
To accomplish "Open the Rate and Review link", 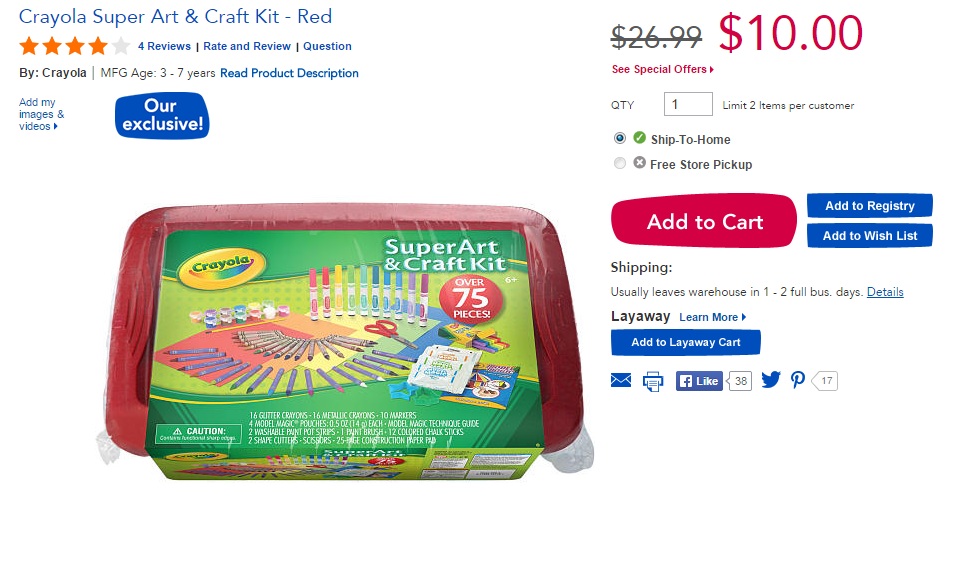I will coord(246,46).
